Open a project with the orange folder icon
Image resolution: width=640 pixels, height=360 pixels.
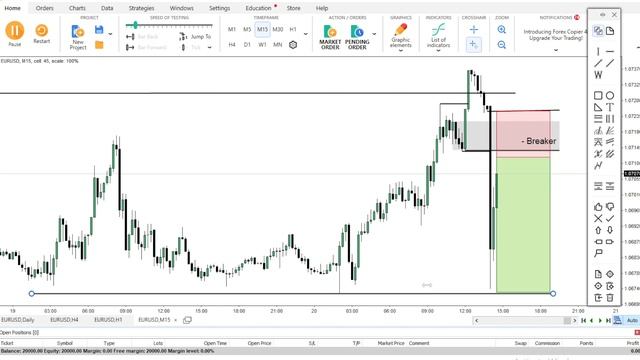pyautogui.click(x=99, y=44)
